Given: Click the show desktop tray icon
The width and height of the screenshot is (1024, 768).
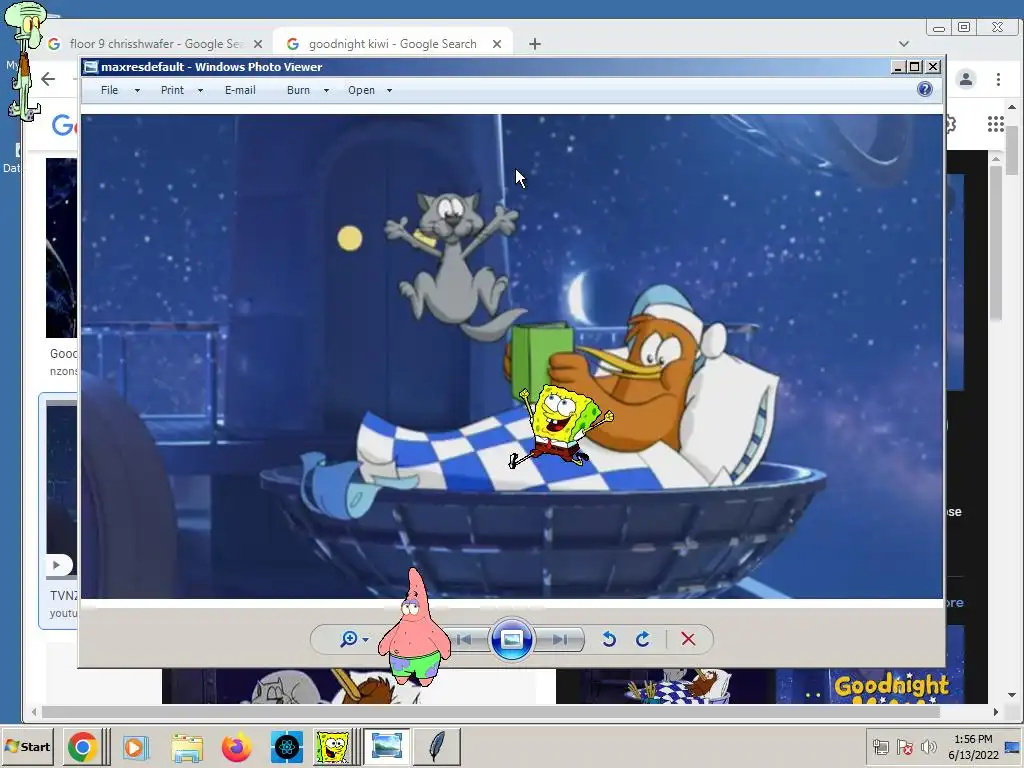Looking at the screenshot, I should (1012, 748).
